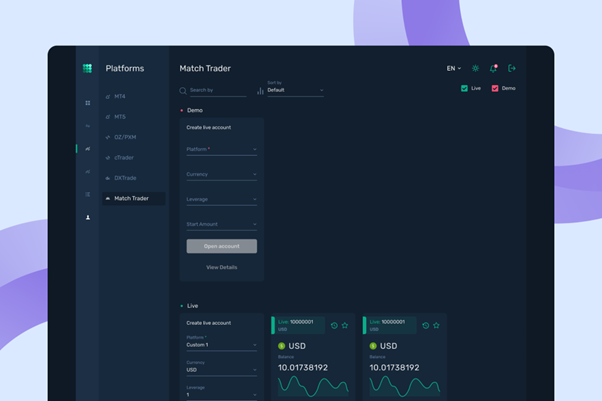Image resolution: width=602 pixels, height=401 pixels.
Task: Toggle the Live checkbox
Action: pos(464,88)
